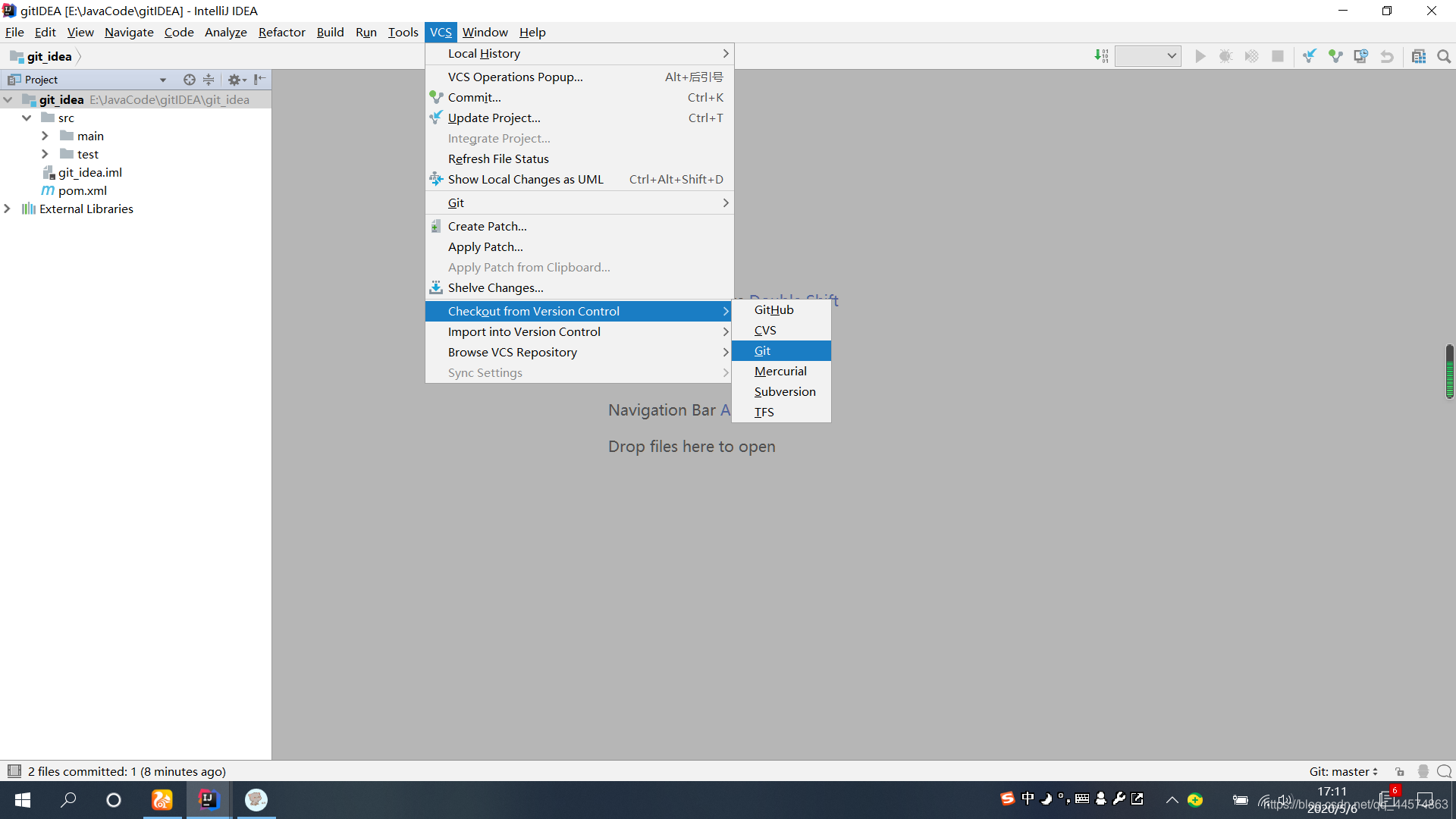Select TFS checkout option

(781, 412)
